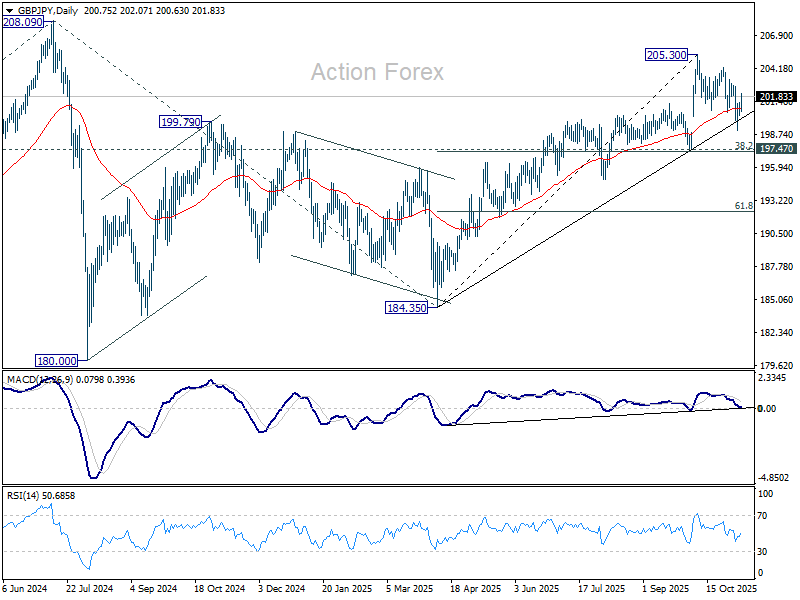The width and height of the screenshot is (800, 600).
Task: Click the 197.470 level price tag
Action: click(x=776, y=148)
